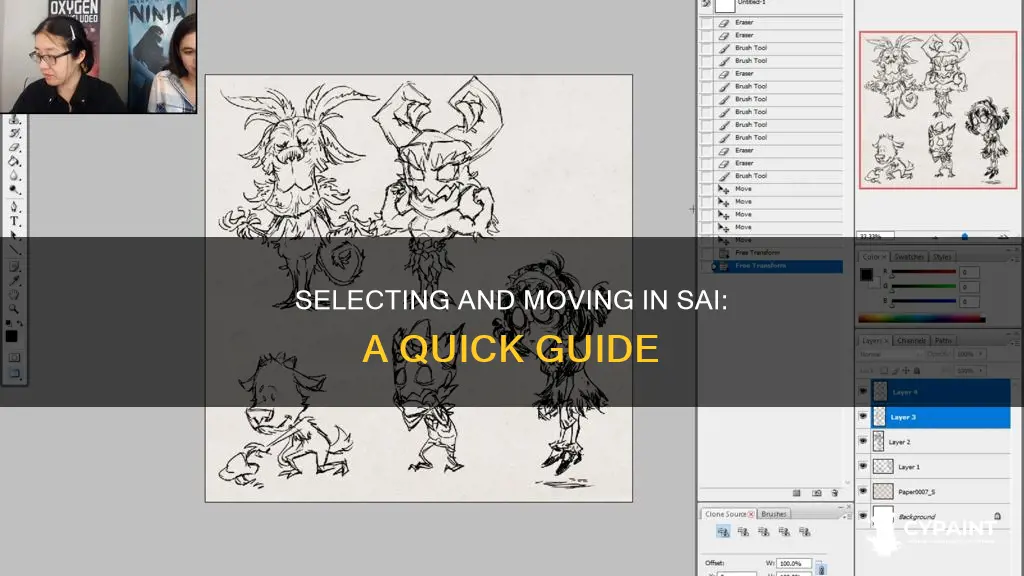Image resolution: width=1024 pixels, height=576 pixels.
Task: Select the Paint Bucket tool
Action: coord(15,161)
